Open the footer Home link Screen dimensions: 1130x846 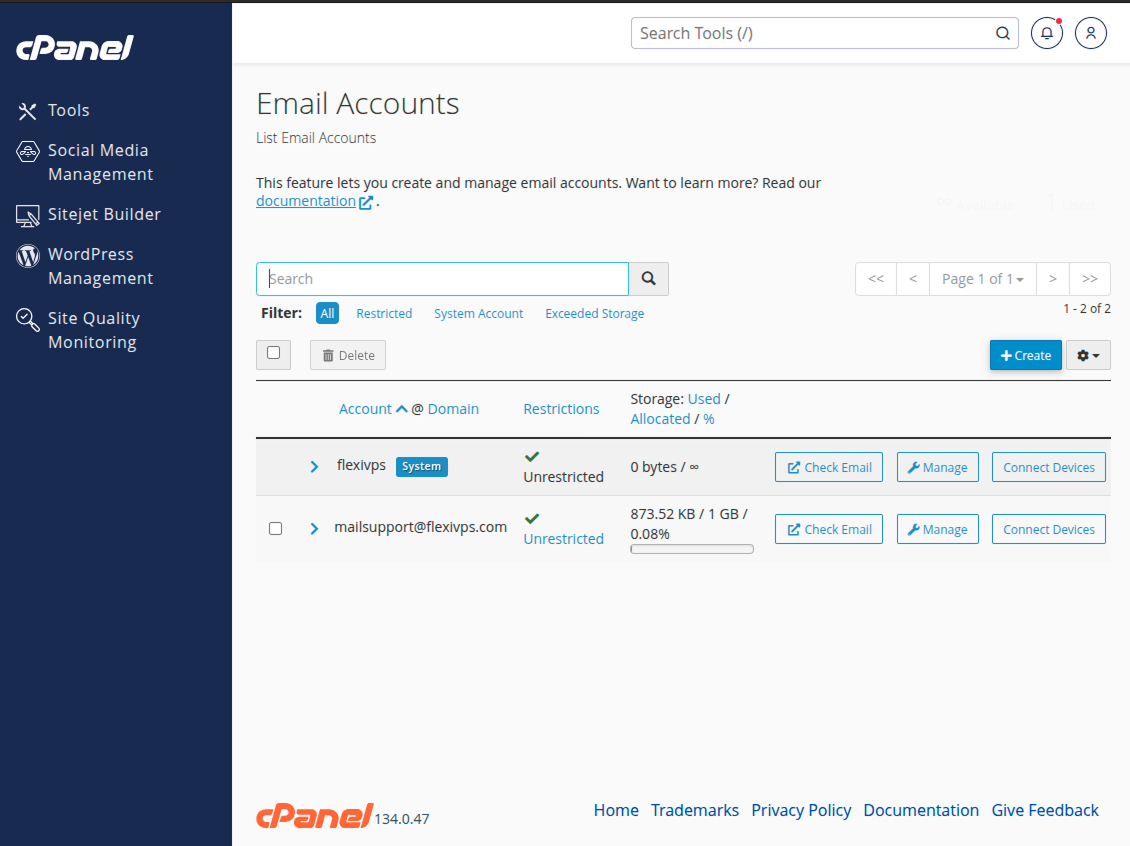point(616,810)
